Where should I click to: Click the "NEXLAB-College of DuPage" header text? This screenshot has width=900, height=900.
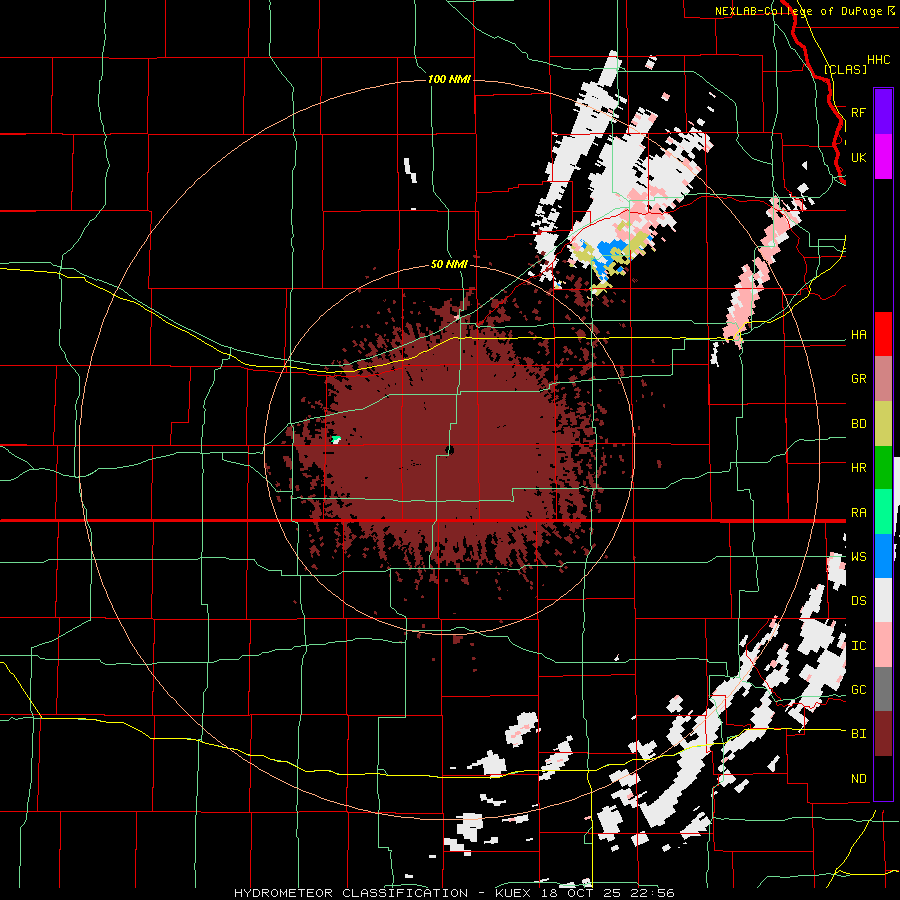click(798, 11)
